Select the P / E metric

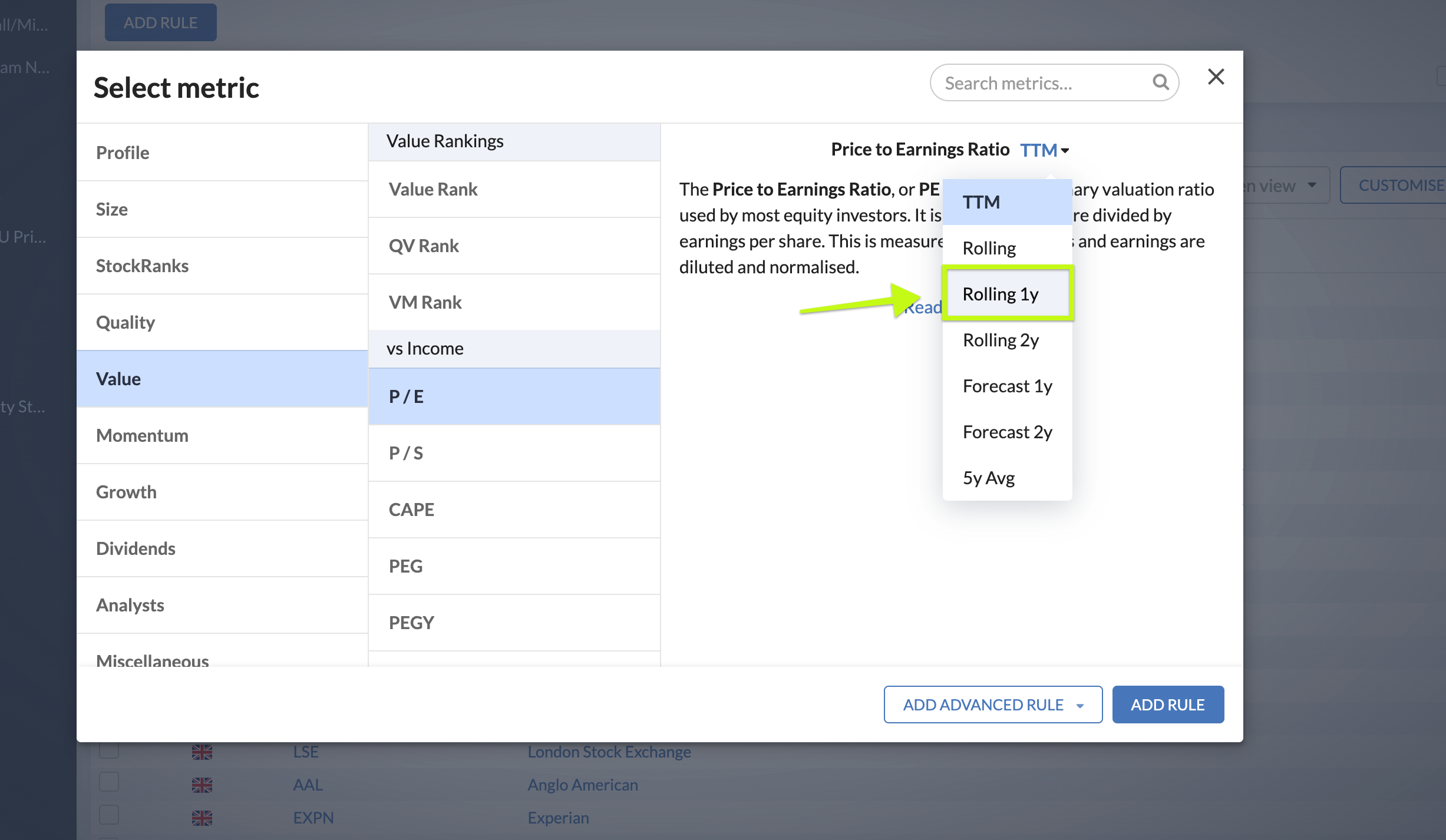pyautogui.click(x=514, y=396)
